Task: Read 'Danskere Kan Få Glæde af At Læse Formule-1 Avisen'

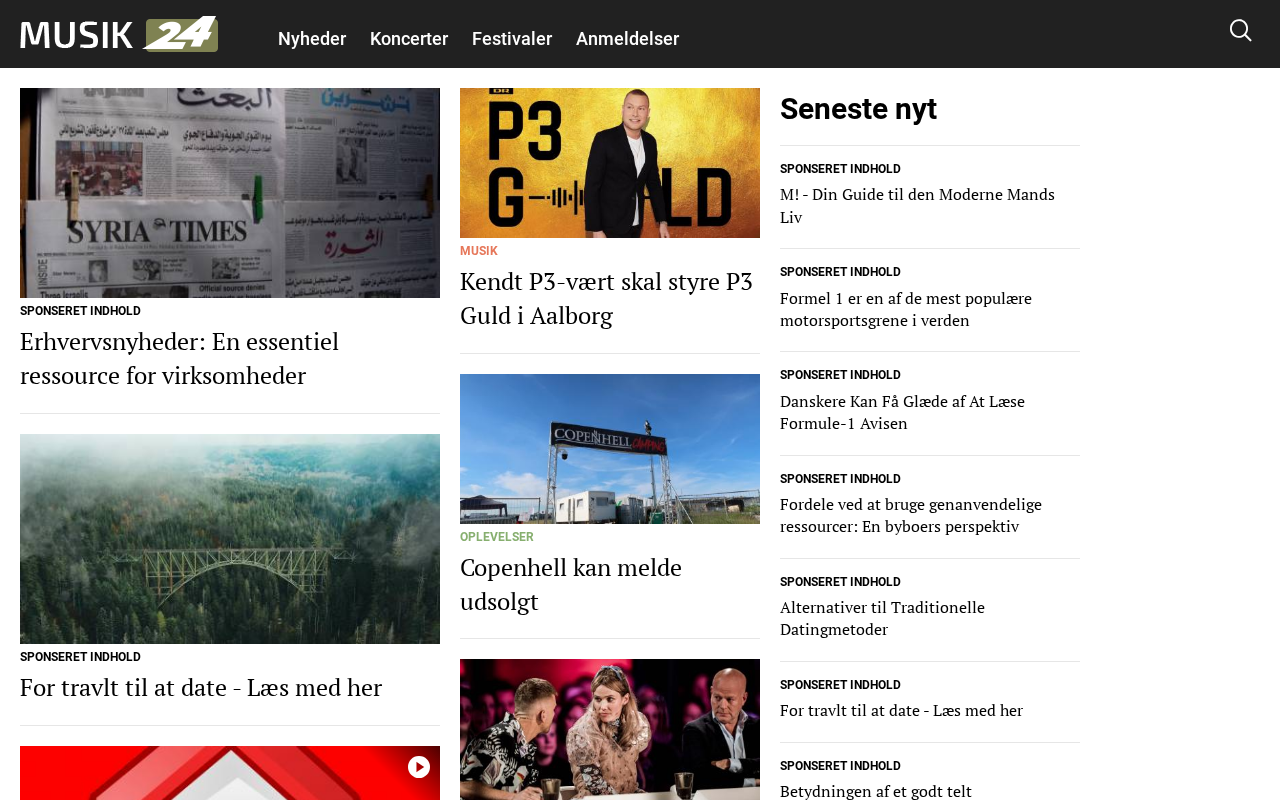Action: [x=902, y=412]
